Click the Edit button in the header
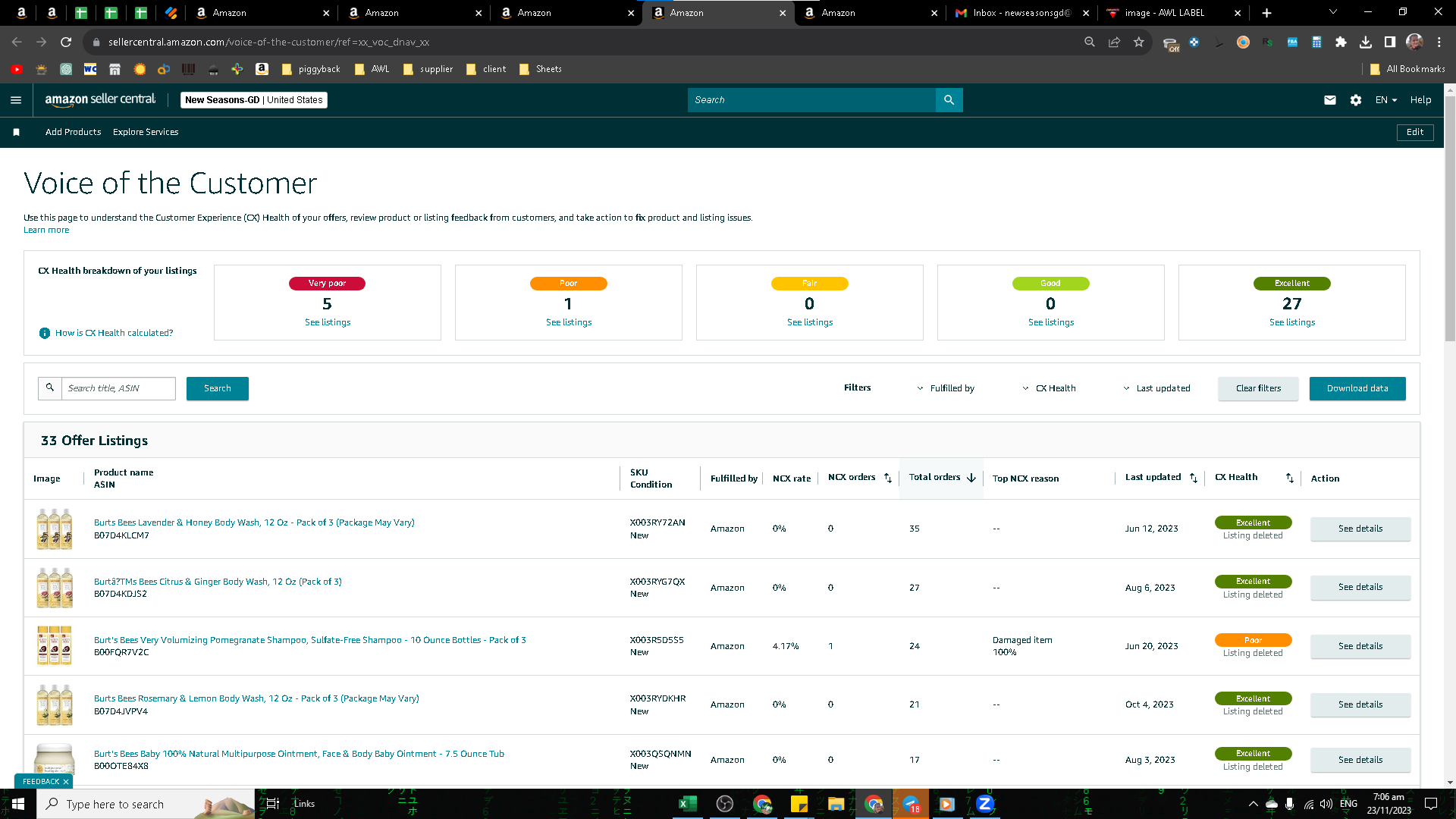Image resolution: width=1456 pixels, height=819 pixels. click(1415, 132)
